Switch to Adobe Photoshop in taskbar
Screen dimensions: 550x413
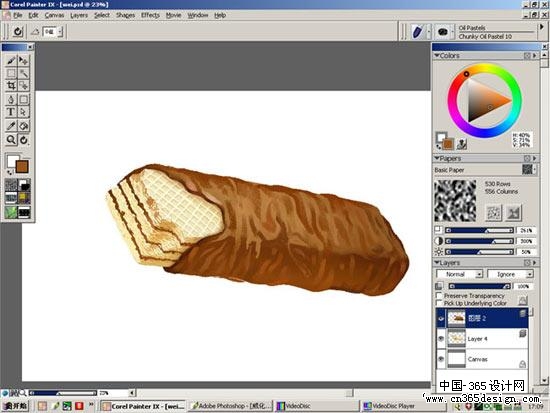(x=230, y=406)
